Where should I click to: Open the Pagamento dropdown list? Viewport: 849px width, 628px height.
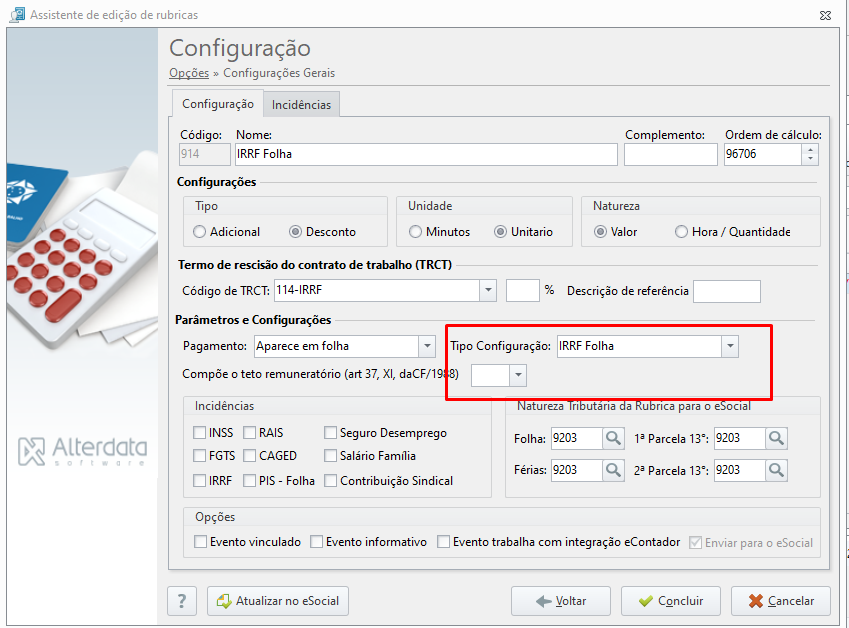(x=427, y=346)
